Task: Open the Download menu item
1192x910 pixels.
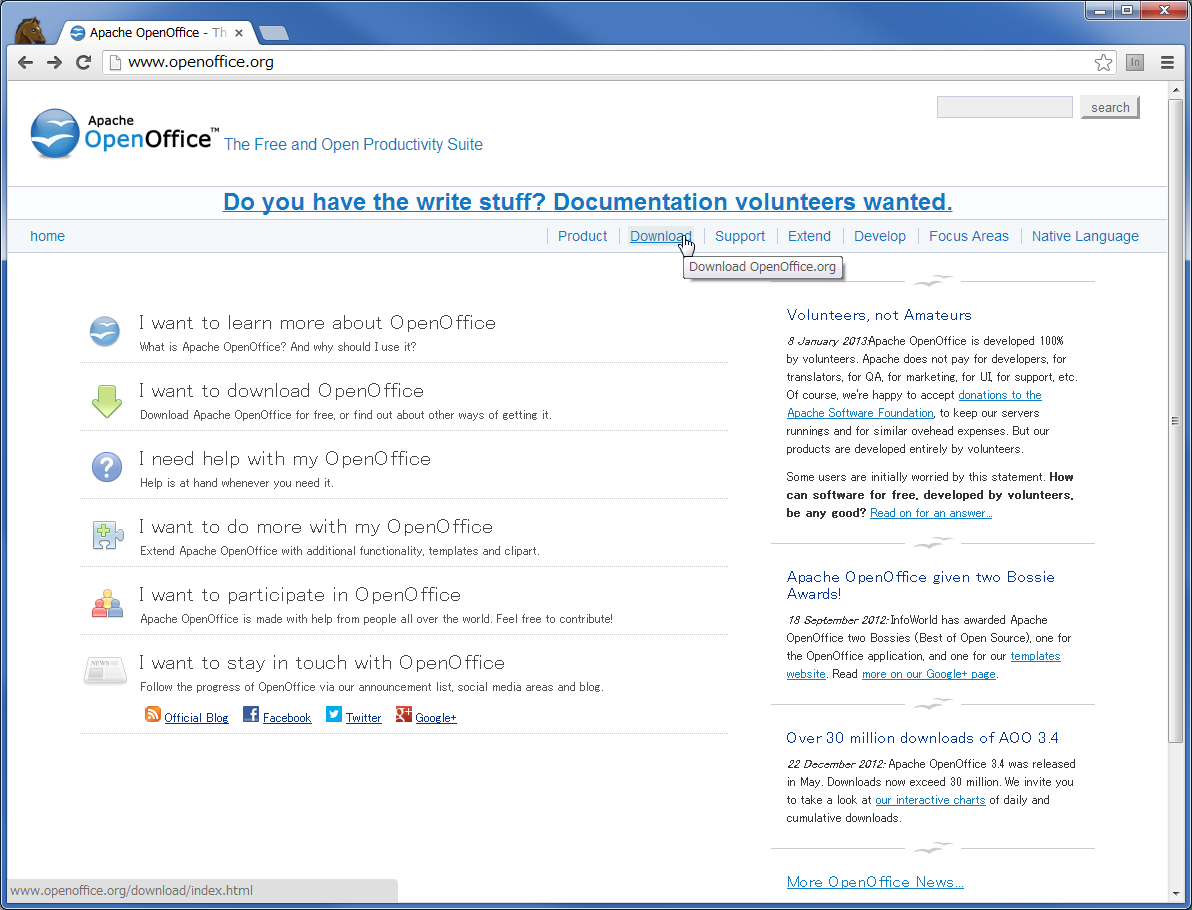Action: tap(661, 236)
